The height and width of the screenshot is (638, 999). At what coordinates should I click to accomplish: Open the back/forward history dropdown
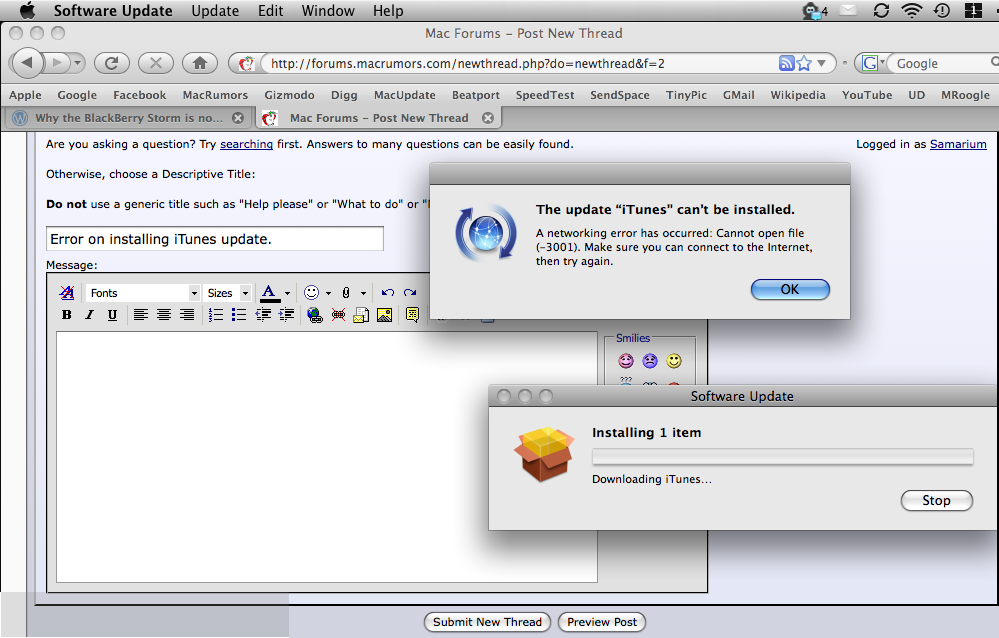point(78,63)
